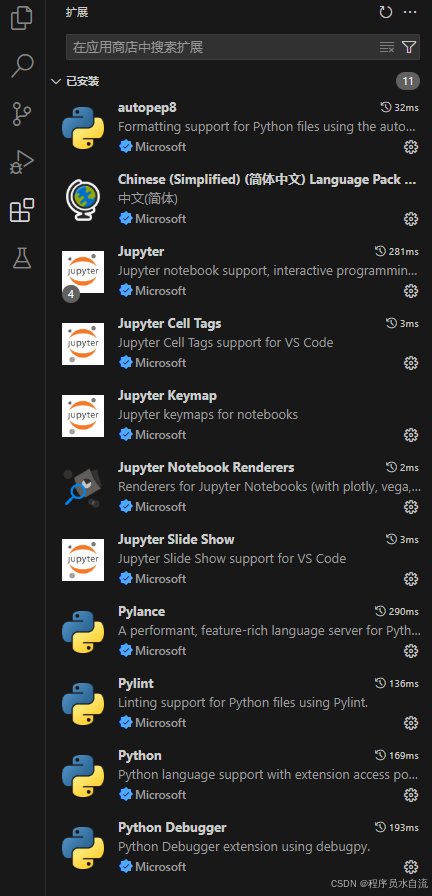This screenshot has width=432, height=896.
Task: Open manage gear for Jupyter extension
Action: click(x=410, y=291)
